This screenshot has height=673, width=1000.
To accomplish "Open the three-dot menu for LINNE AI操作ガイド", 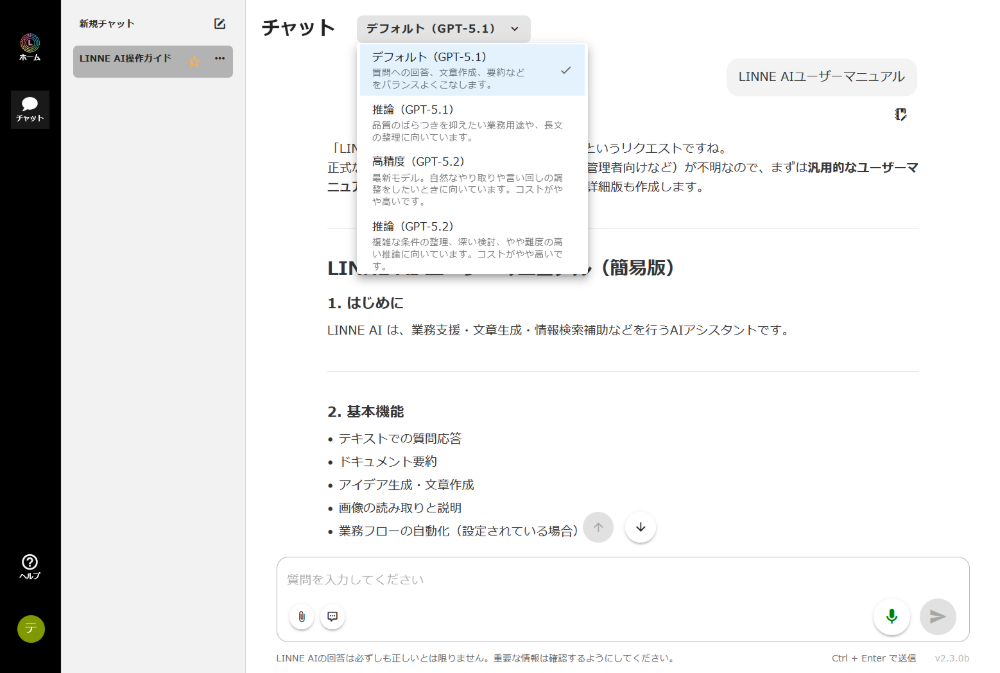I will pyautogui.click(x=220, y=58).
